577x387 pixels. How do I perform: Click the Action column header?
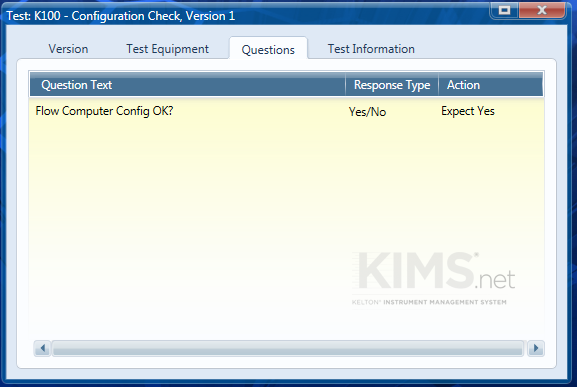pos(491,85)
